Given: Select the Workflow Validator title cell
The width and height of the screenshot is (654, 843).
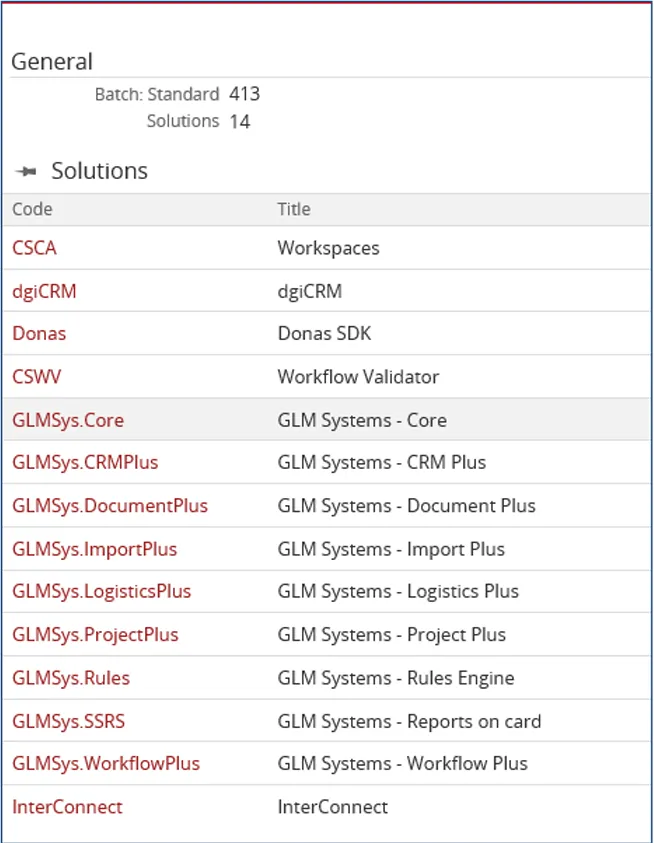Looking at the screenshot, I should 358,377.
